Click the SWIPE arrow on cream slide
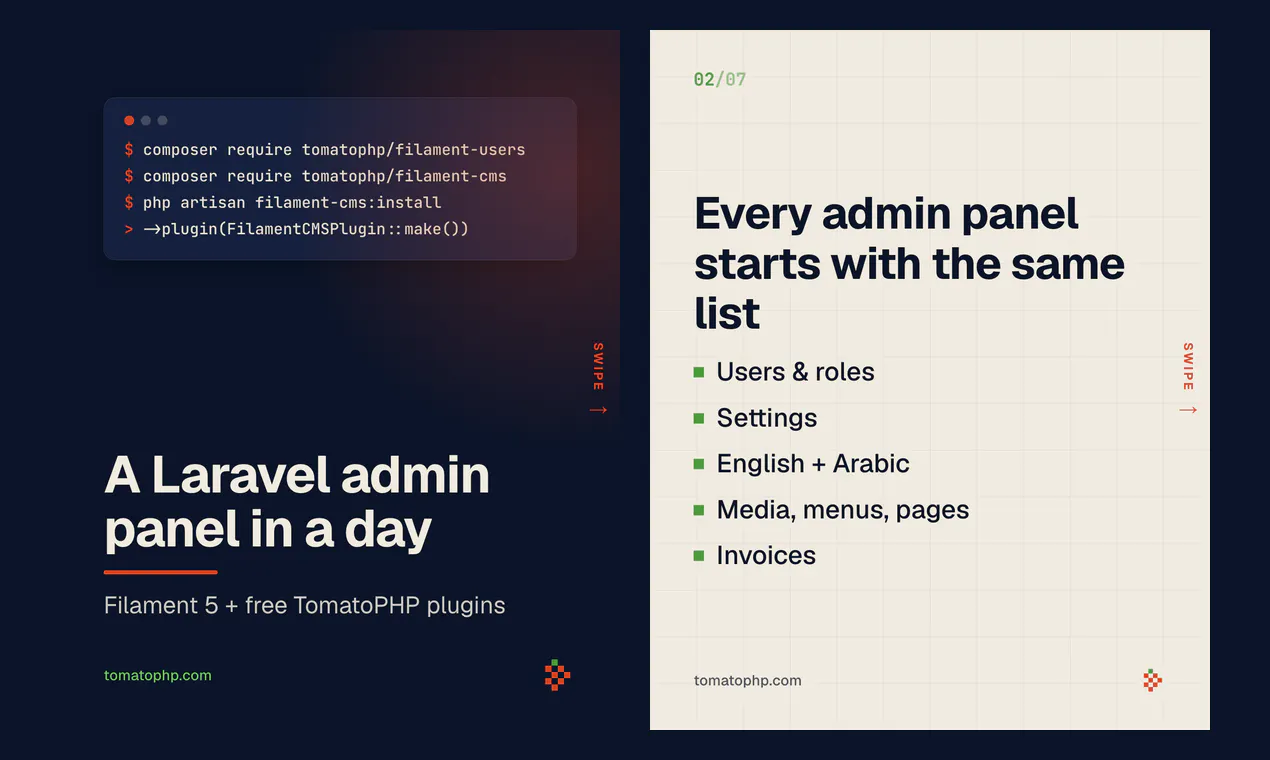 1188,409
